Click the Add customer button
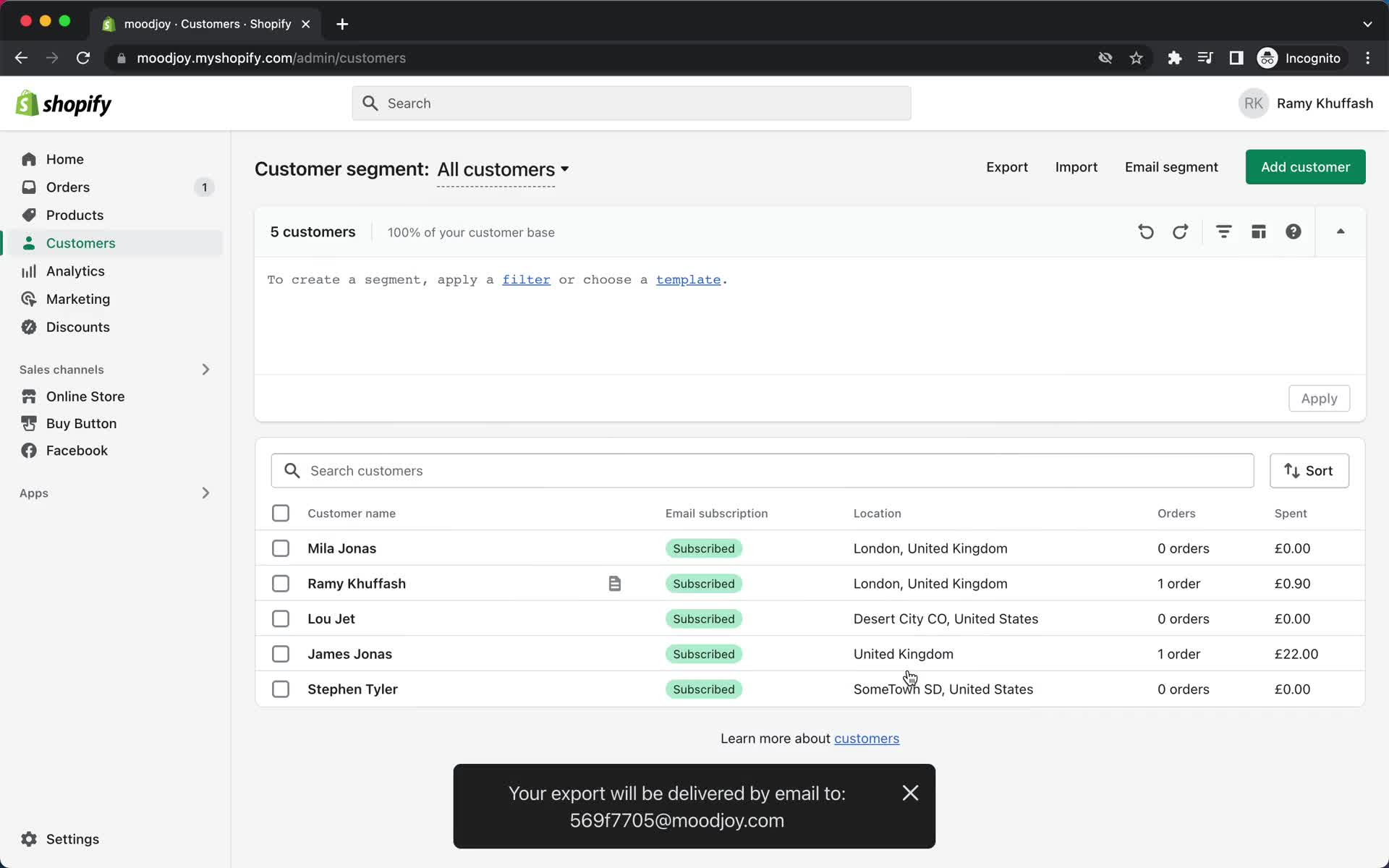1389x868 pixels. pyautogui.click(x=1304, y=167)
